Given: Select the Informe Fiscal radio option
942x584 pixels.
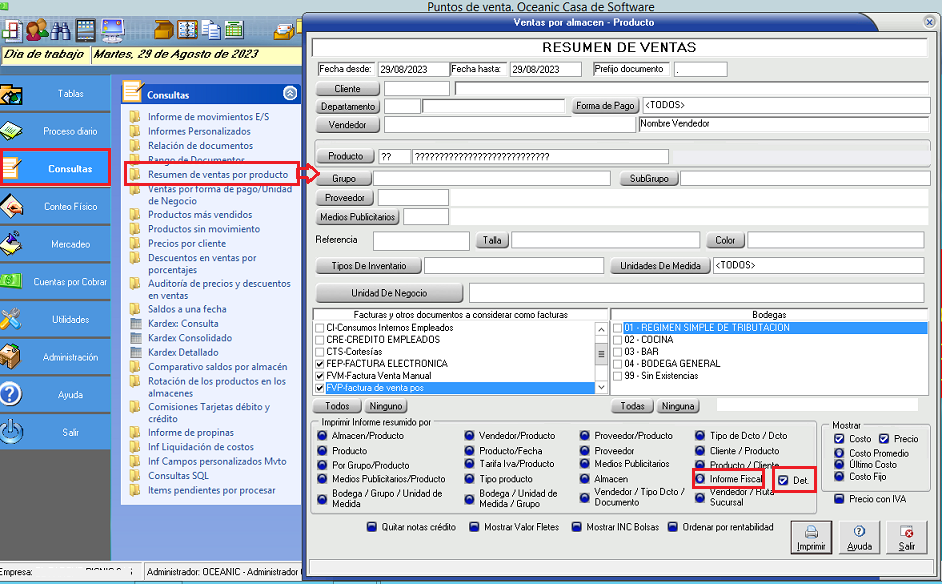Looking at the screenshot, I should [x=701, y=480].
